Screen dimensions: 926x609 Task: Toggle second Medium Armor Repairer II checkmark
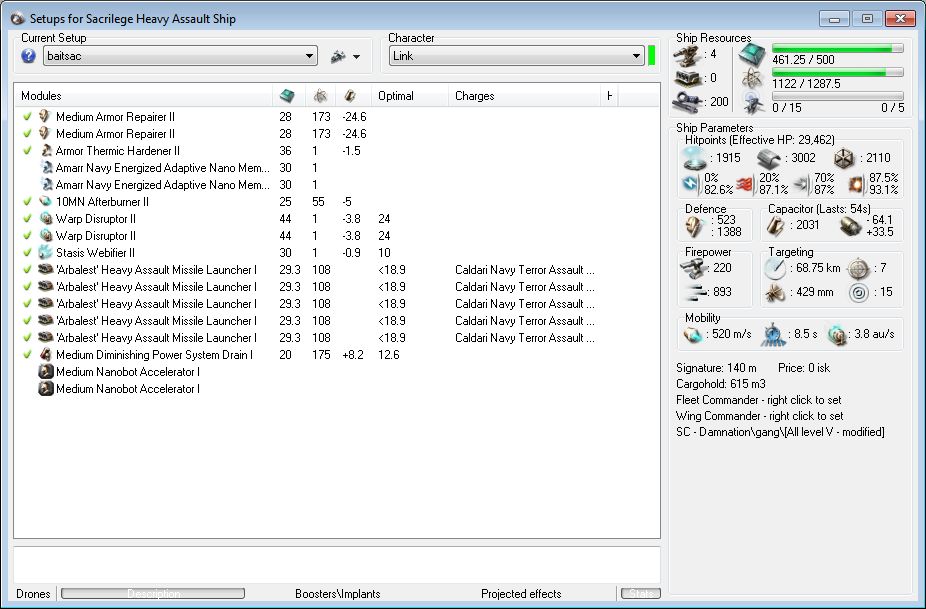(x=27, y=133)
